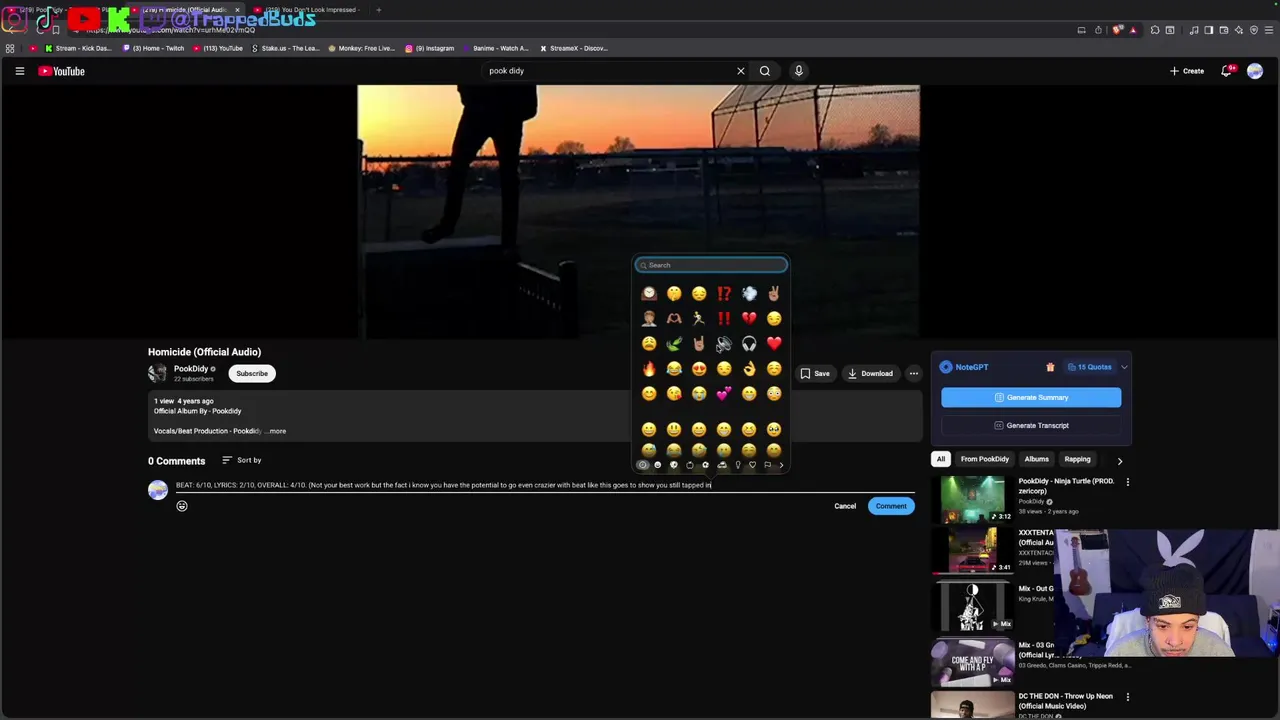The width and height of the screenshot is (1280, 720).
Task: Open the 'COME AND FLY' mix thumbnail
Action: (x=972, y=661)
